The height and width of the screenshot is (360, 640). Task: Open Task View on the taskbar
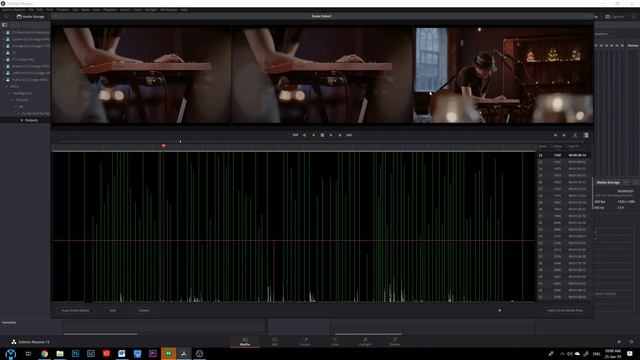coord(28,353)
